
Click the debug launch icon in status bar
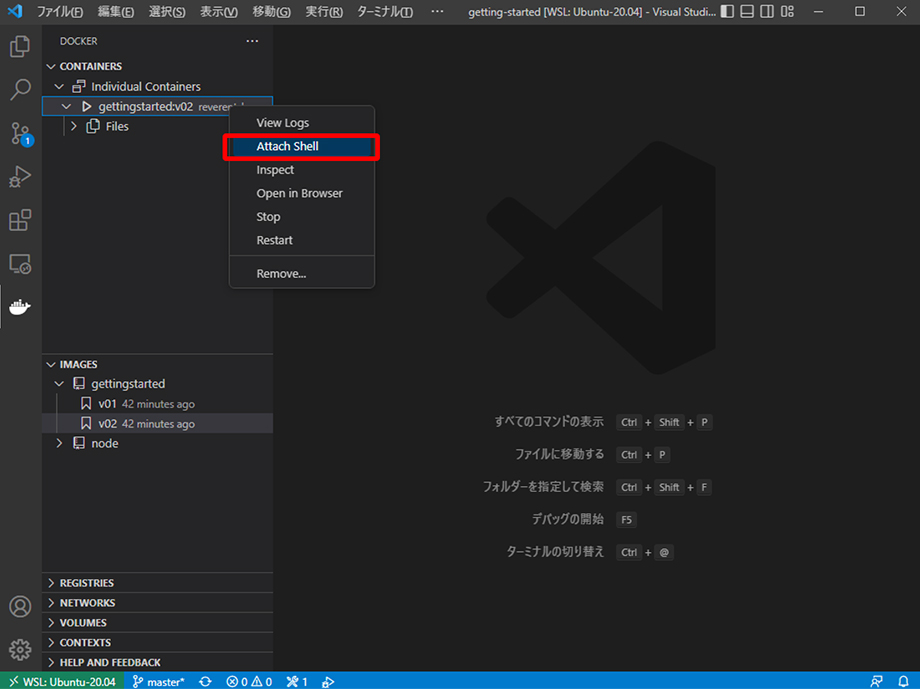(x=329, y=682)
